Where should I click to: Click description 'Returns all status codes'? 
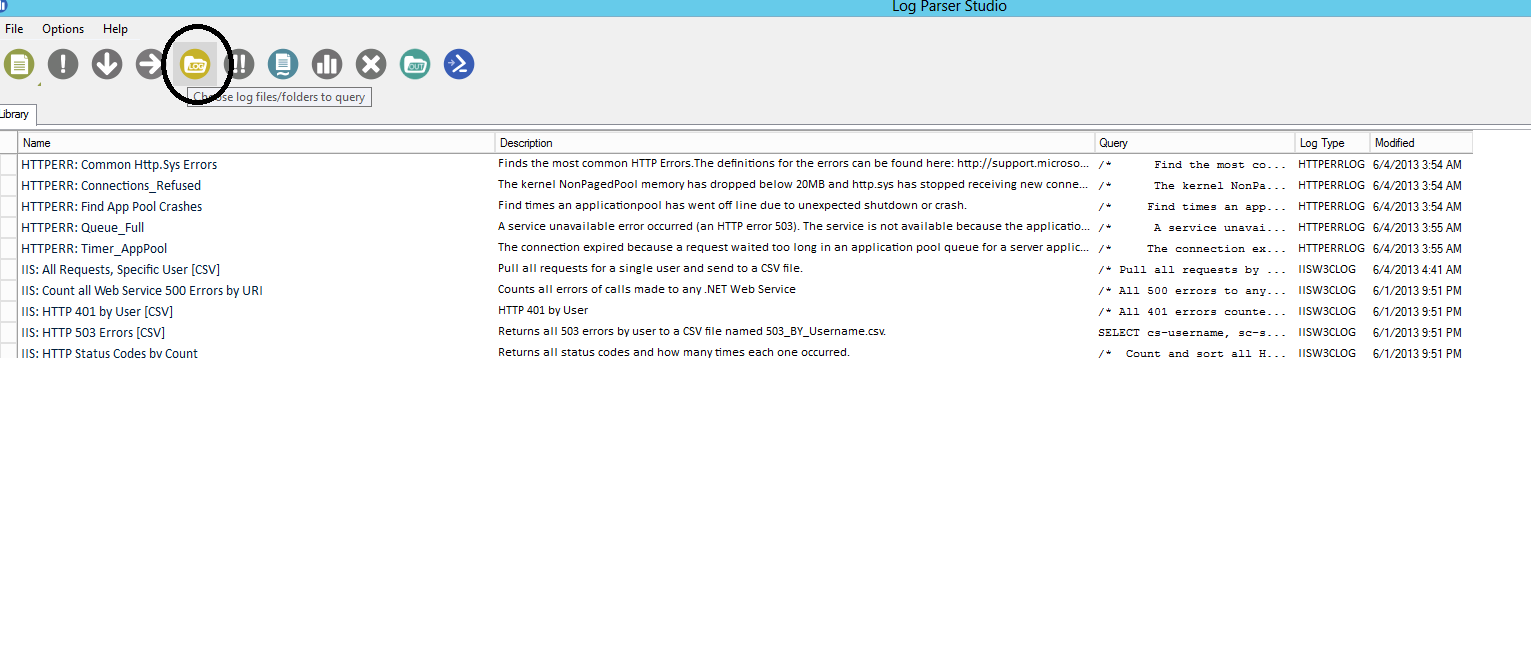coord(674,352)
